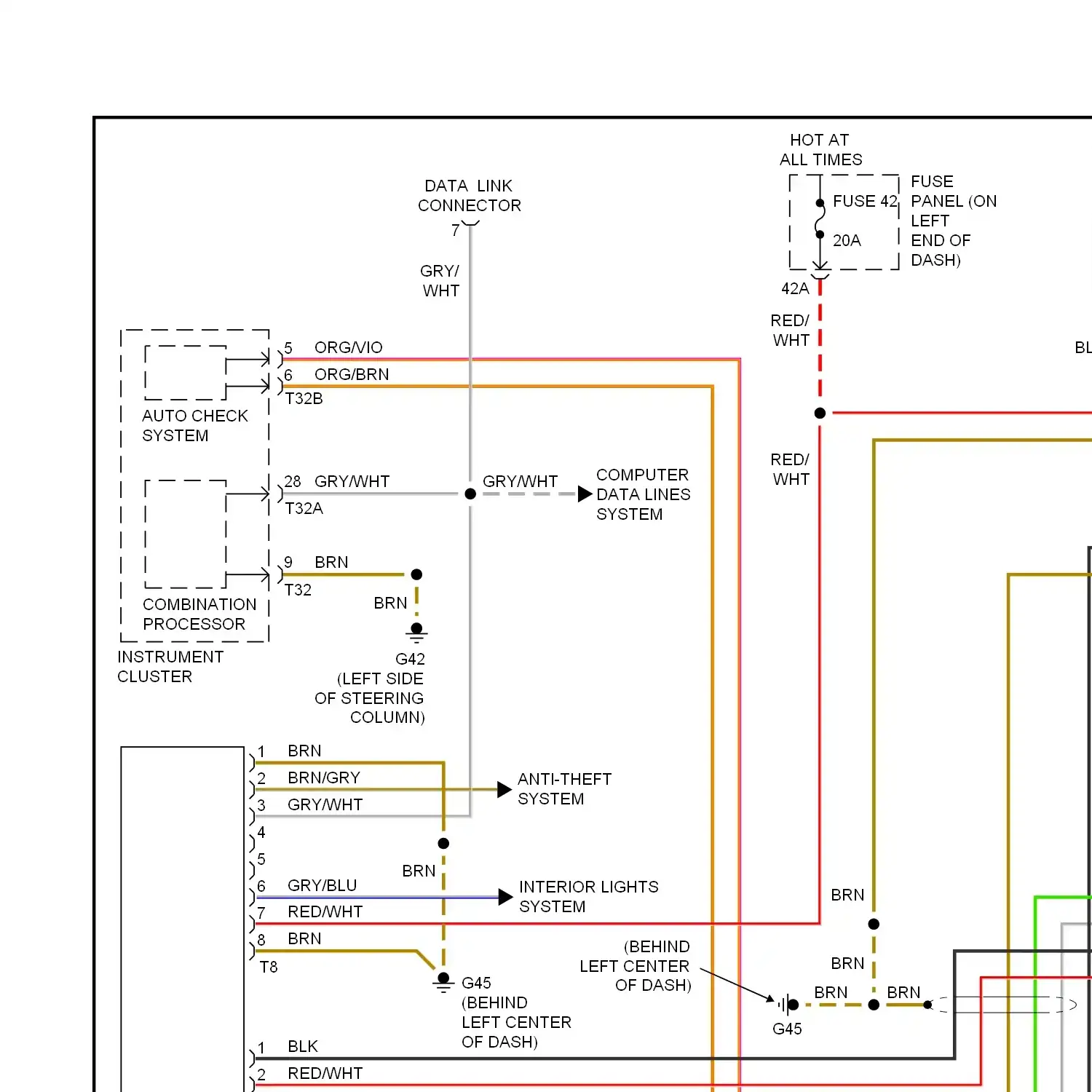1092x1092 pixels.
Task: Click the arrowhead pointing to Interior Lights System
Action: (506, 897)
